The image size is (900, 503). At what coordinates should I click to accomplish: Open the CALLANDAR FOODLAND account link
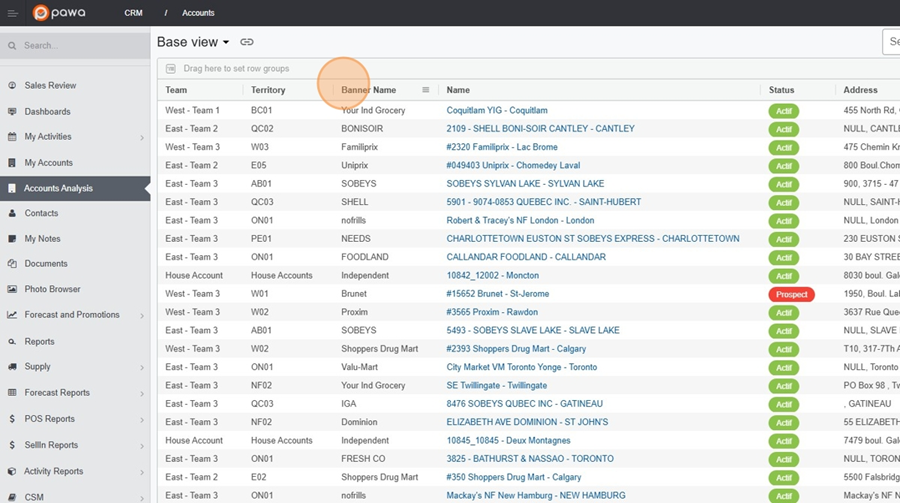click(526, 257)
